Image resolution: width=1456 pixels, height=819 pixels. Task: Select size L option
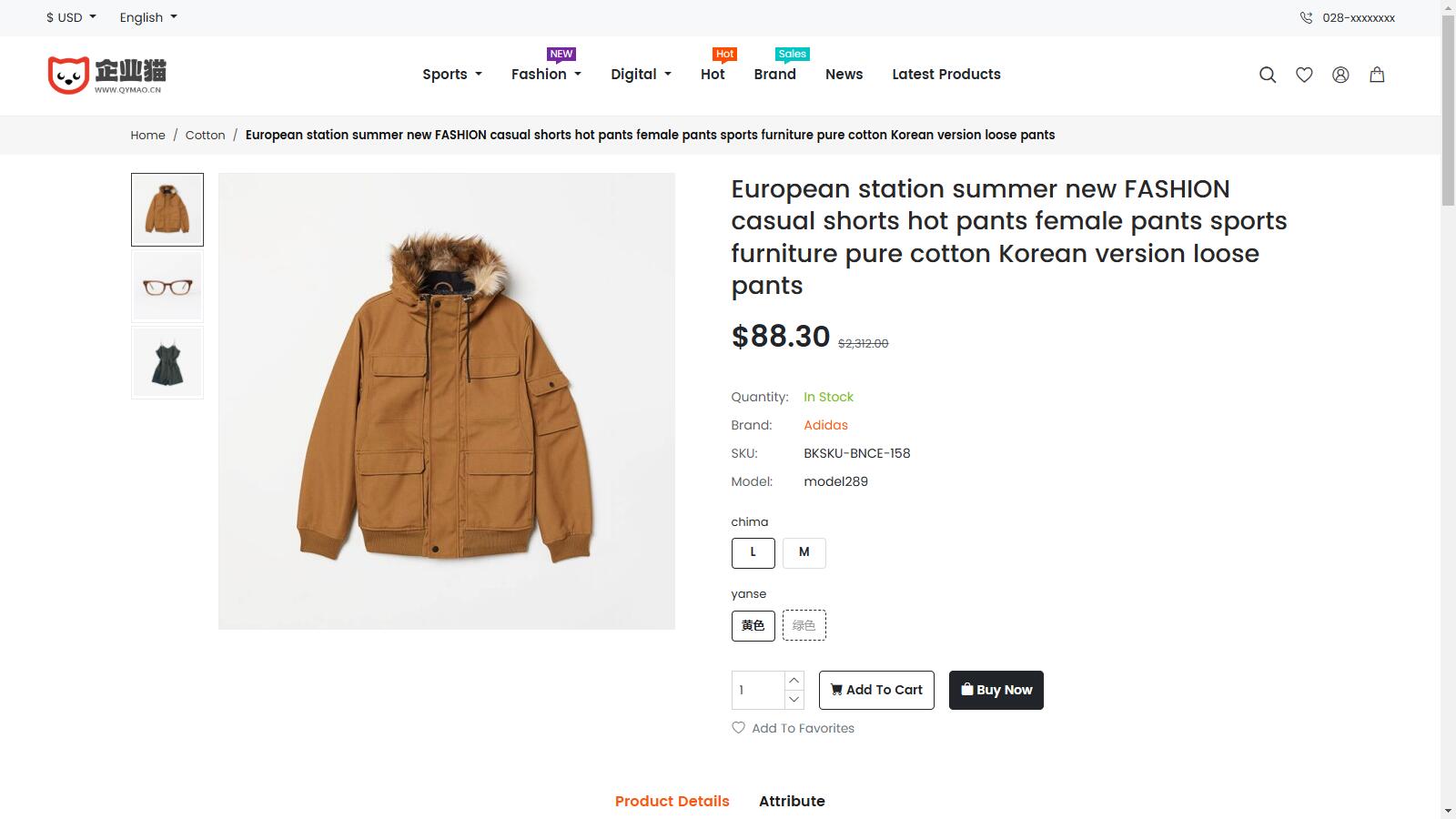753,552
